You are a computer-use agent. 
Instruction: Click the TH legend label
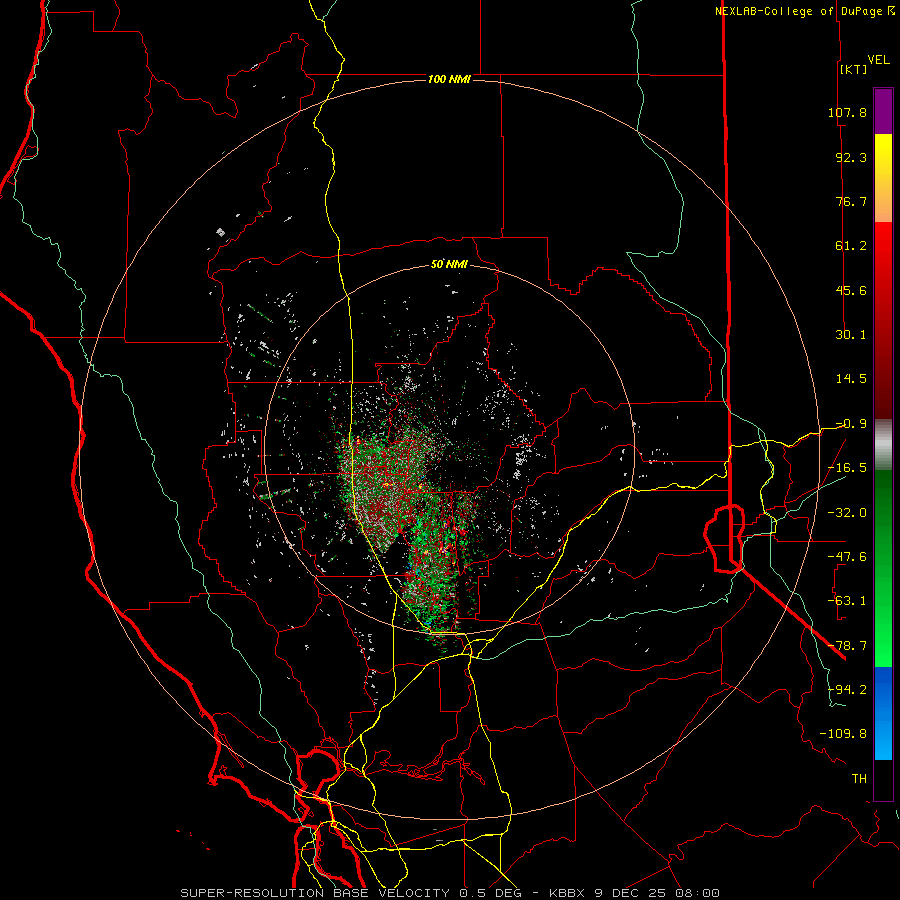(859, 778)
